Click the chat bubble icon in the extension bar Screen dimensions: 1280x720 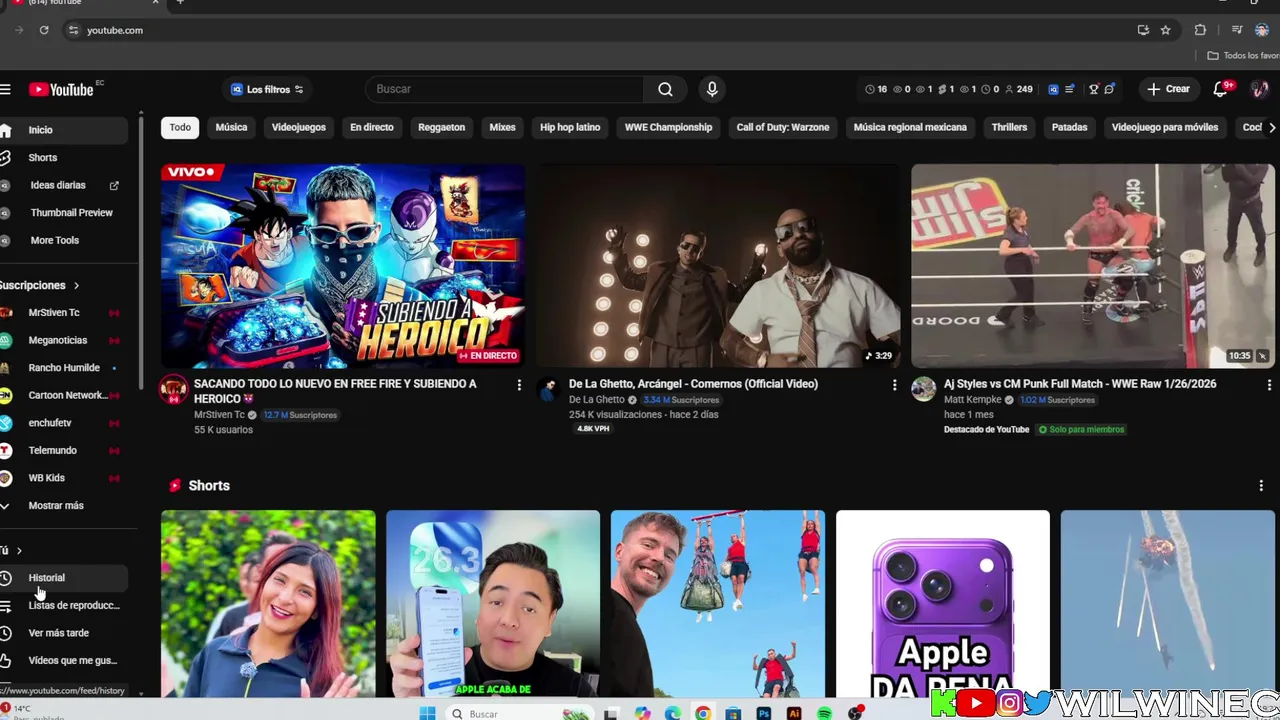[x=1109, y=89]
